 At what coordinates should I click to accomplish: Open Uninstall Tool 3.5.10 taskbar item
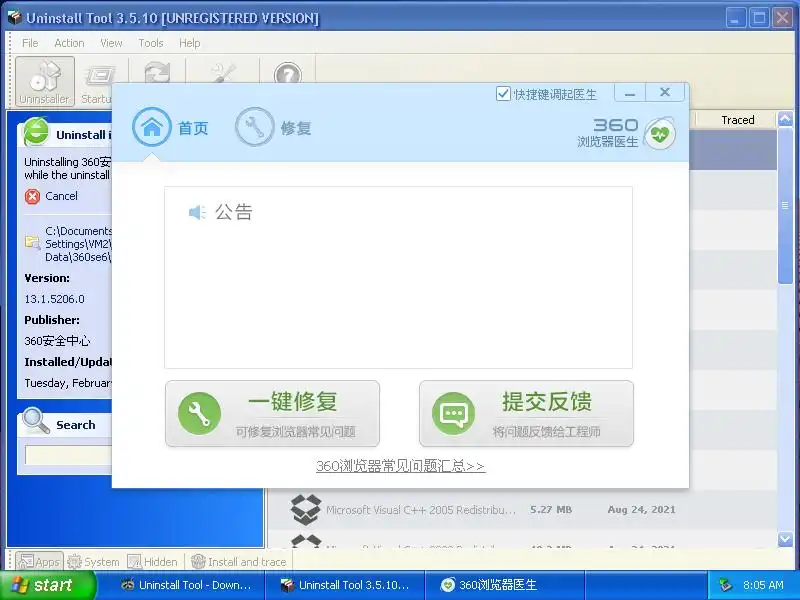coord(345,585)
